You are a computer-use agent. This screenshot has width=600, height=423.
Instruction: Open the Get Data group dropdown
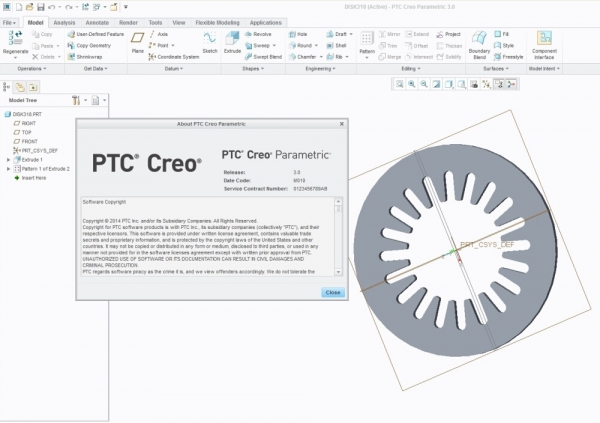[x=96, y=69]
